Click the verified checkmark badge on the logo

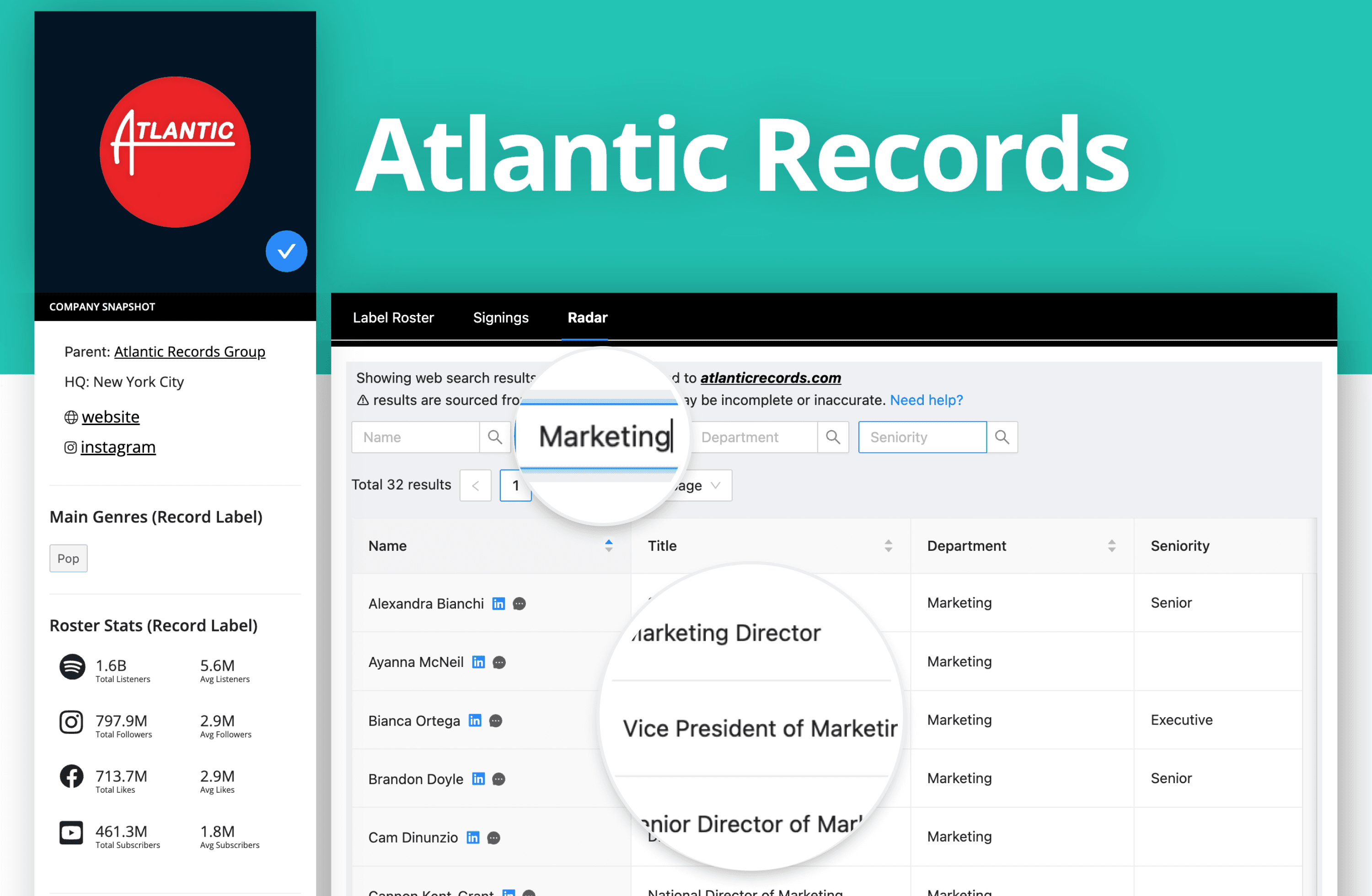(x=286, y=251)
